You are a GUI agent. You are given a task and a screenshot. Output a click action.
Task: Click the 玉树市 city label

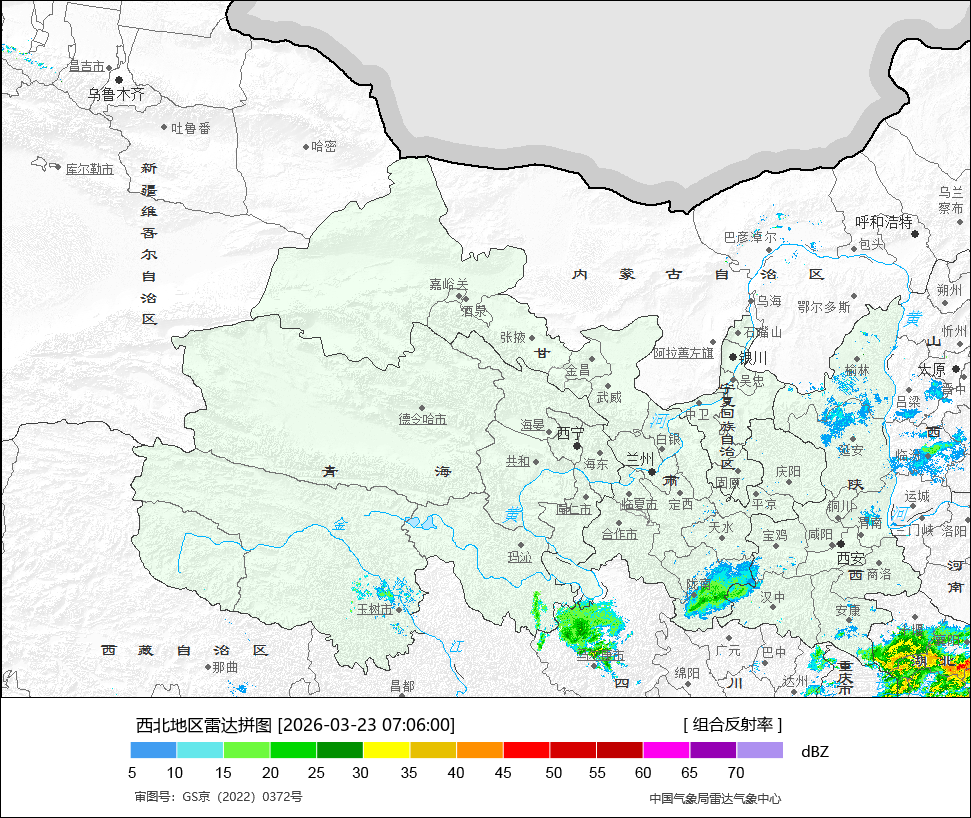(375, 609)
